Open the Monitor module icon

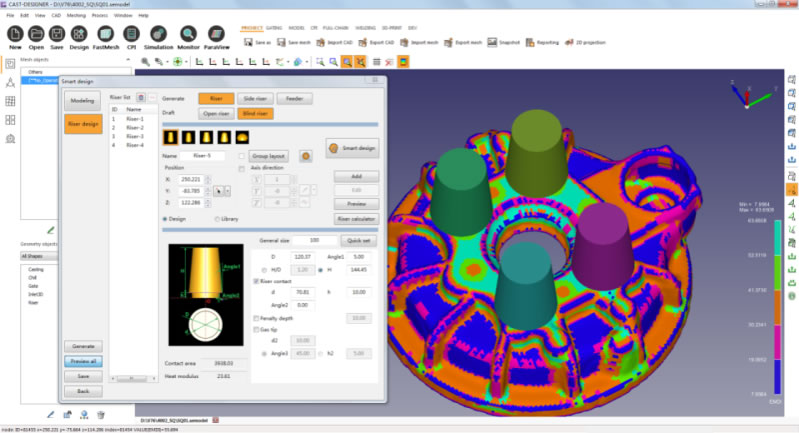188,34
